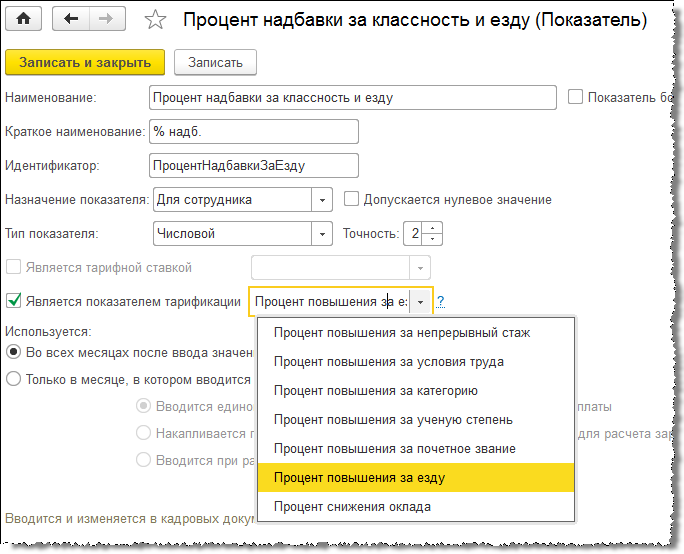Select Только в месяце radio option
The height and width of the screenshot is (554, 684).
[x=14, y=379]
